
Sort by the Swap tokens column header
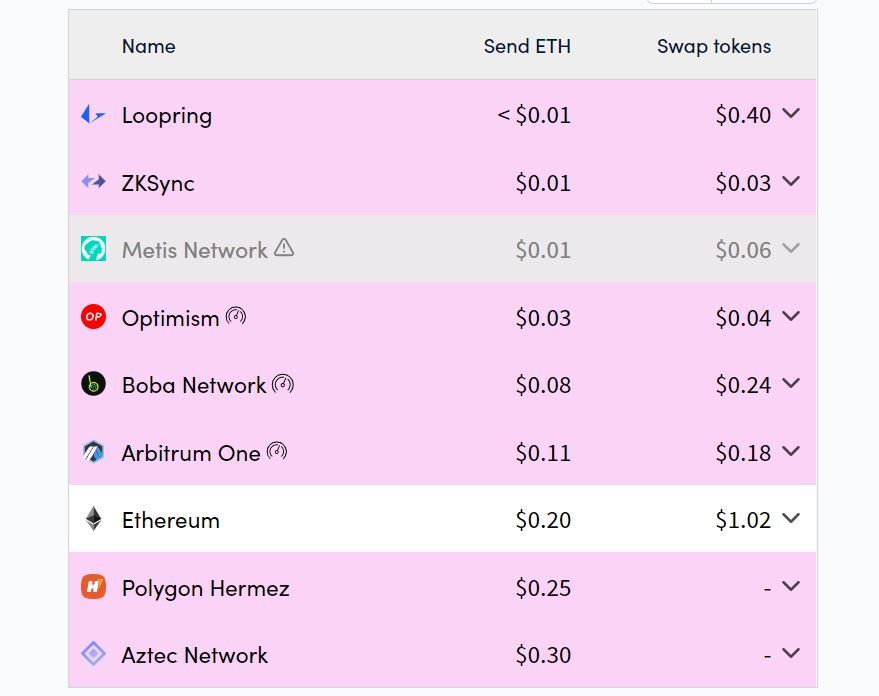click(714, 46)
